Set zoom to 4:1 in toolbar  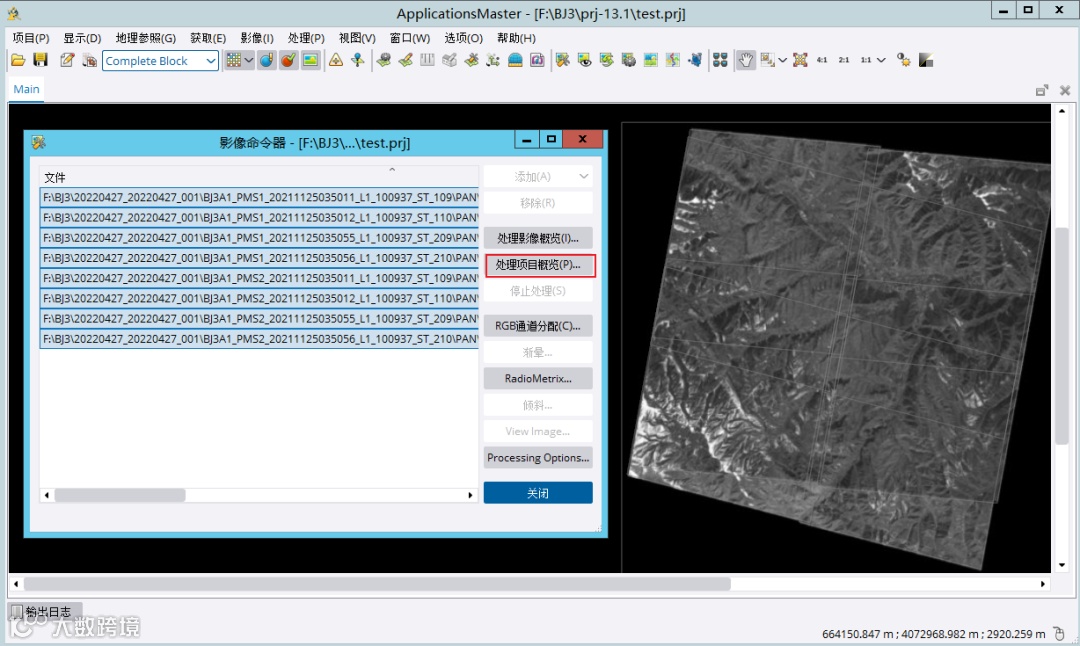tap(822, 60)
